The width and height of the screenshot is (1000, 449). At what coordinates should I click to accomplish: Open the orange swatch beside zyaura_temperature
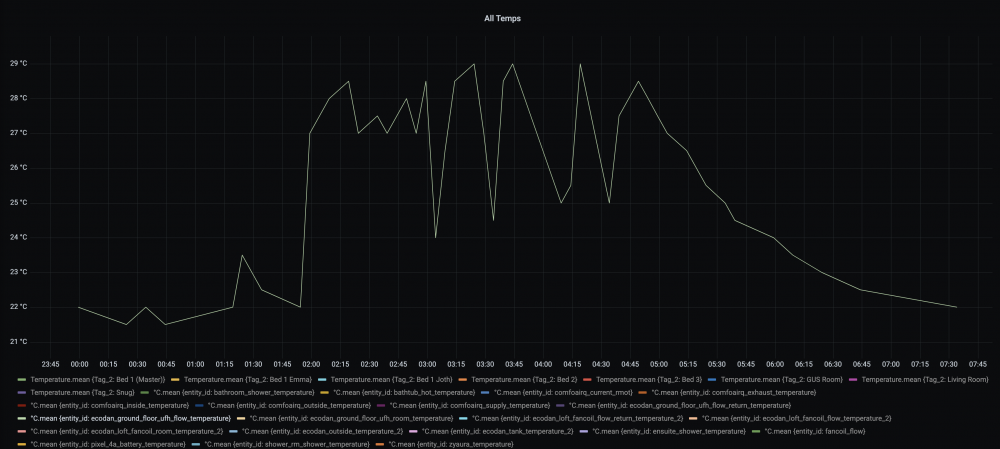[x=381, y=444]
